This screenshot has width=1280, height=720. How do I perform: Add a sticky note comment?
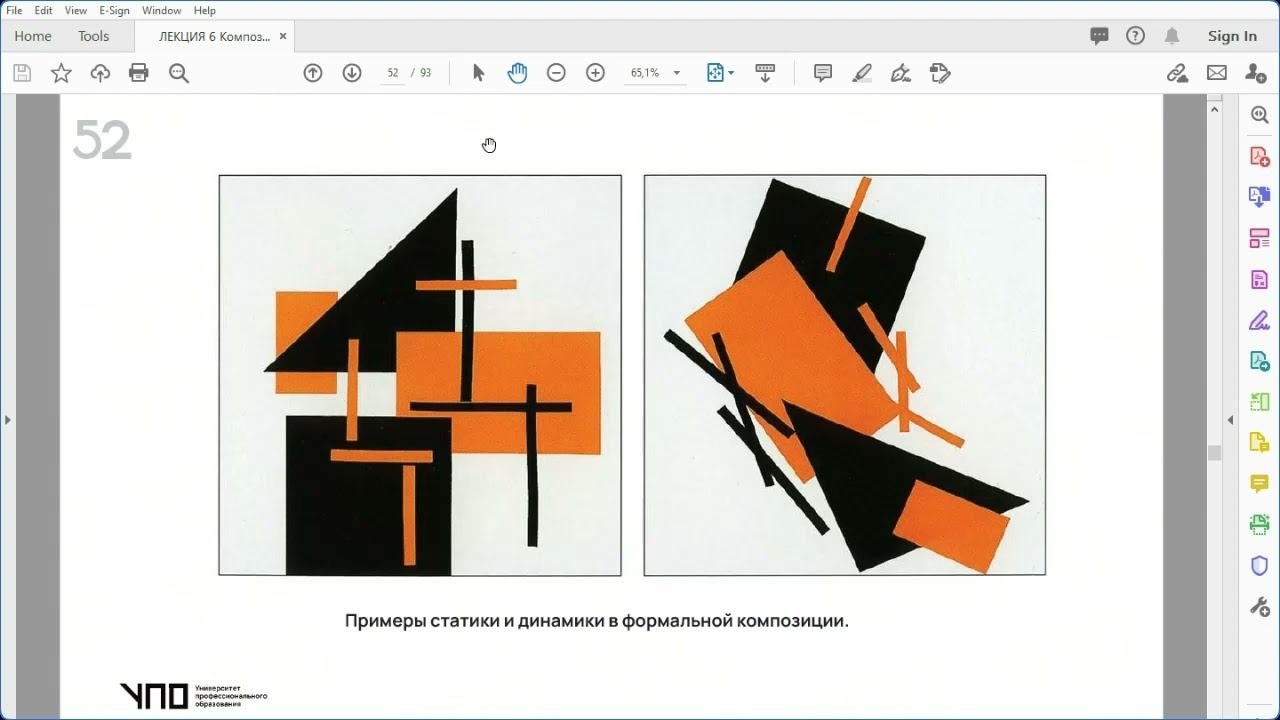click(x=823, y=73)
